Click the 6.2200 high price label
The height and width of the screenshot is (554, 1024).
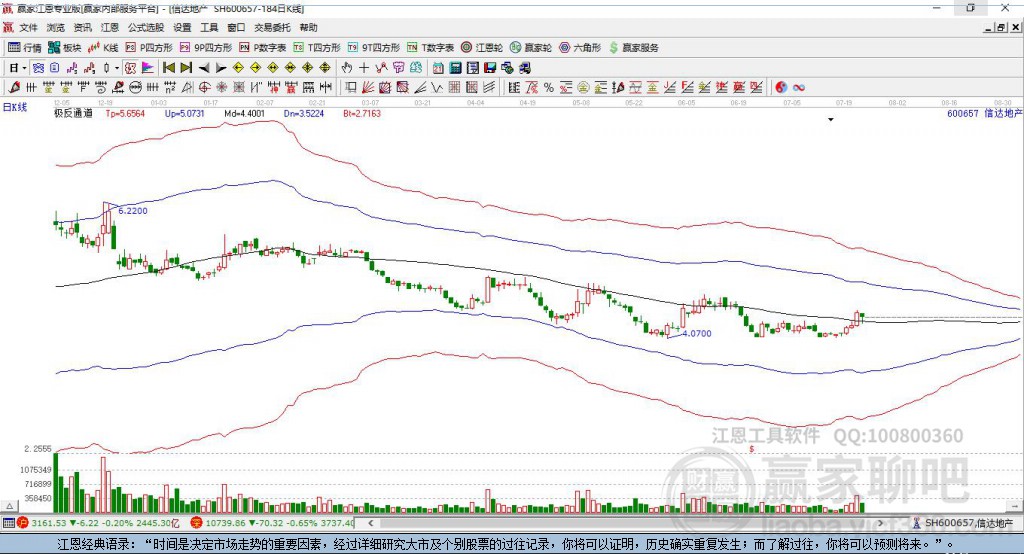click(x=133, y=210)
